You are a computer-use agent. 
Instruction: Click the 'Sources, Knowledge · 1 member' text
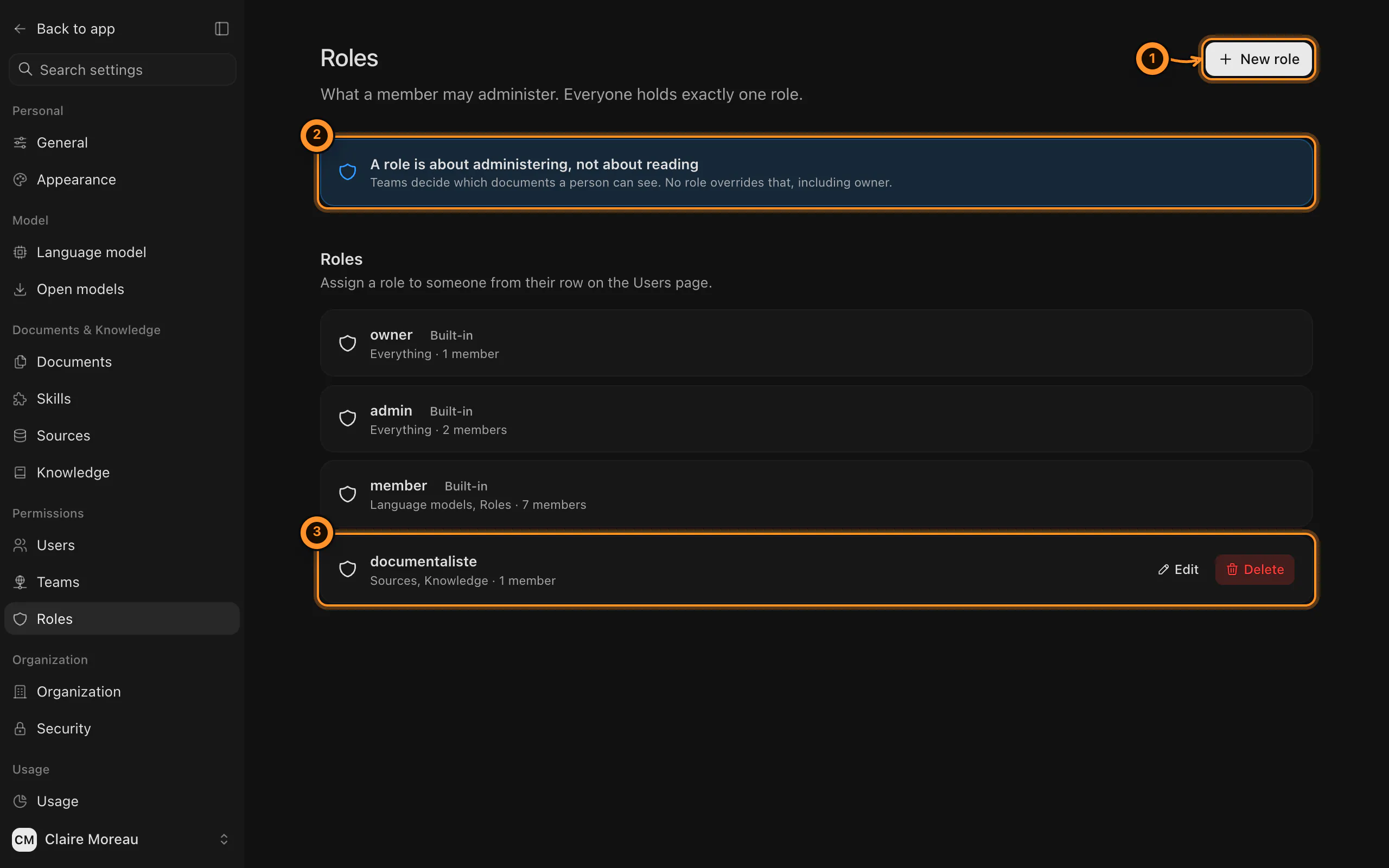pos(463,580)
